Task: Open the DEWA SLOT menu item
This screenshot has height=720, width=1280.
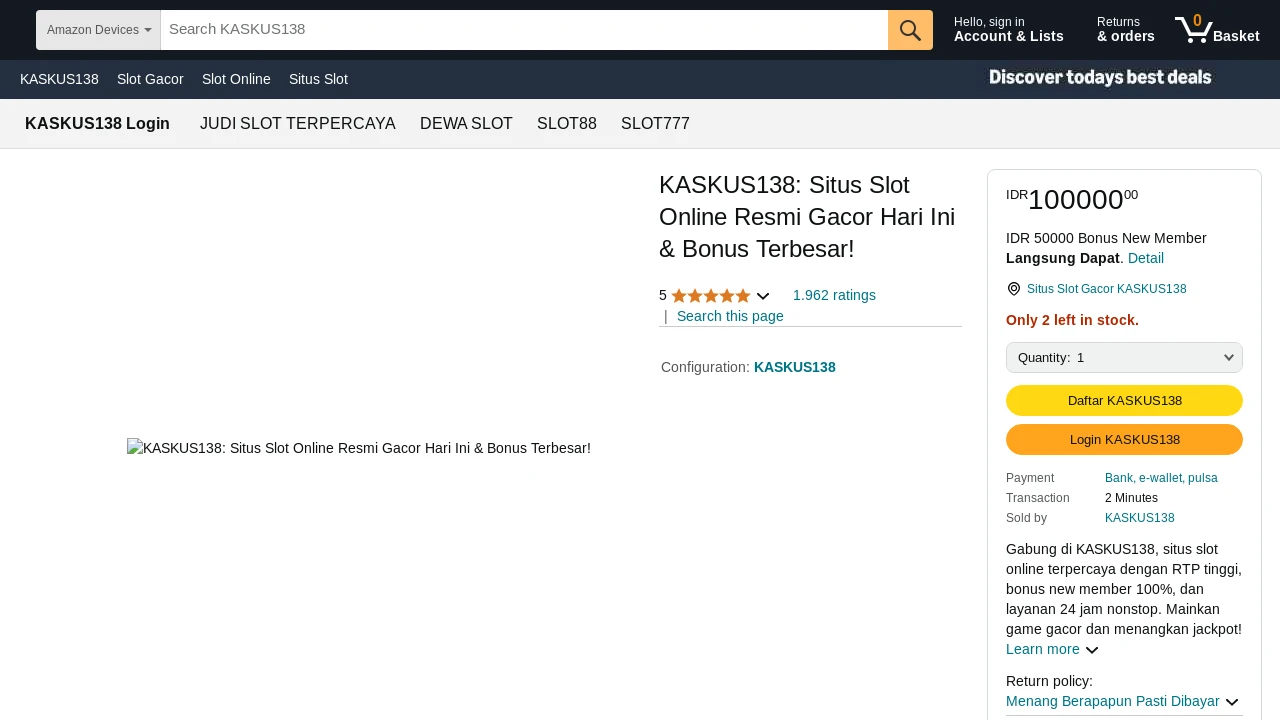Action: pos(466,124)
